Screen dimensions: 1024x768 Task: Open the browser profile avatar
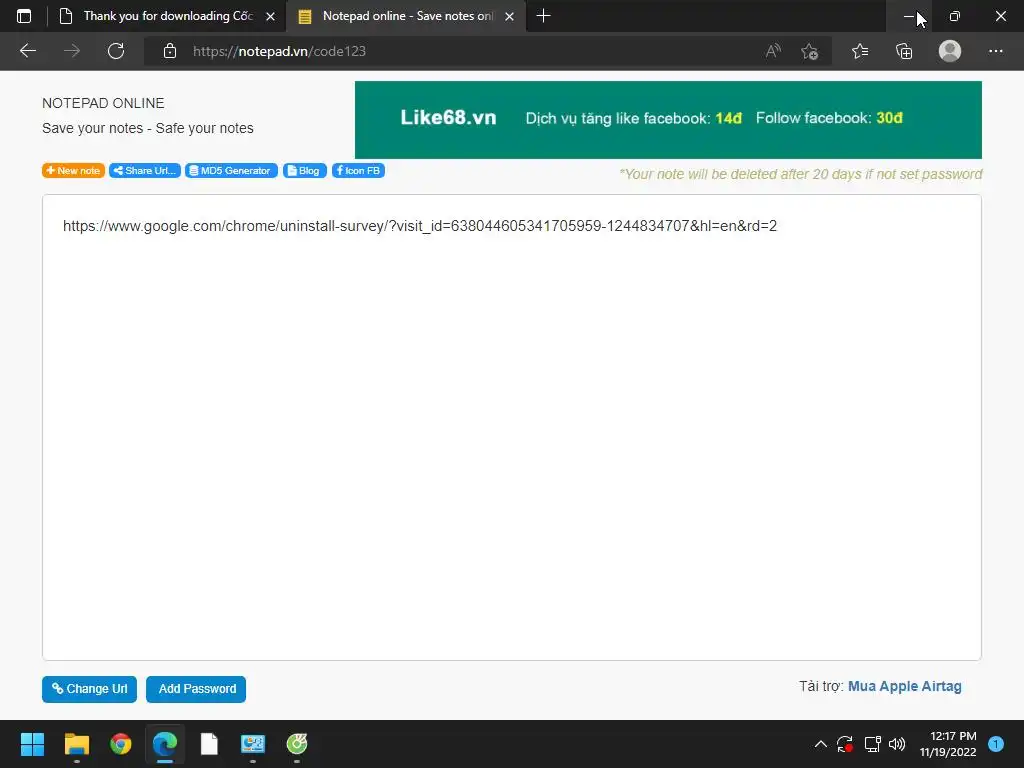point(950,51)
